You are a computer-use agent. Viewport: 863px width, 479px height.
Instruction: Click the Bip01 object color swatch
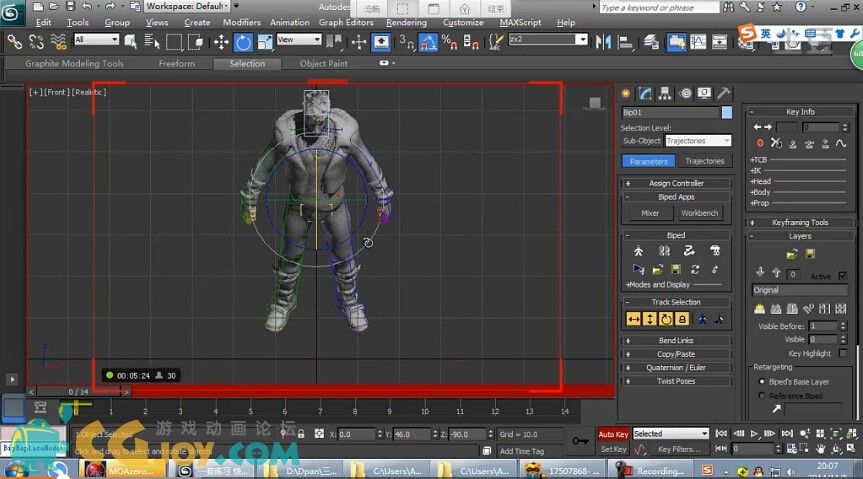[x=727, y=112]
